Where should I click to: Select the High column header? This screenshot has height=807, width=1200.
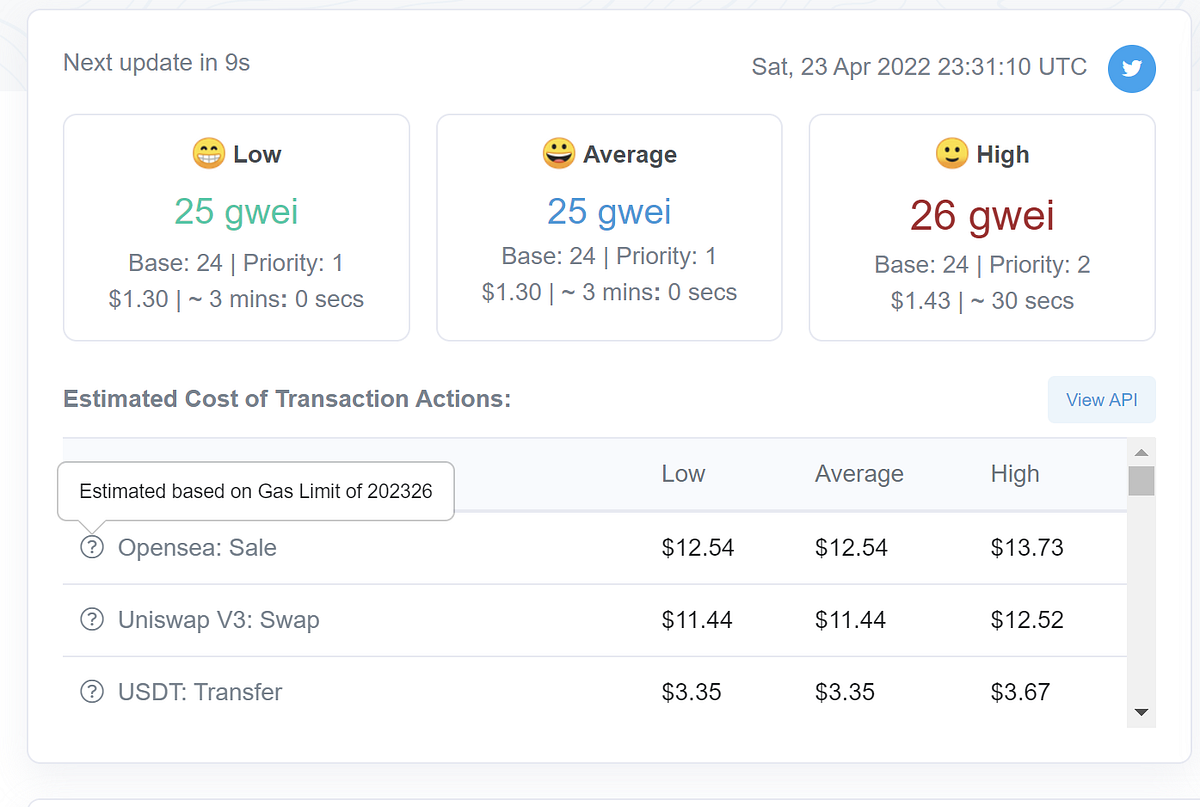tap(1014, 473)
